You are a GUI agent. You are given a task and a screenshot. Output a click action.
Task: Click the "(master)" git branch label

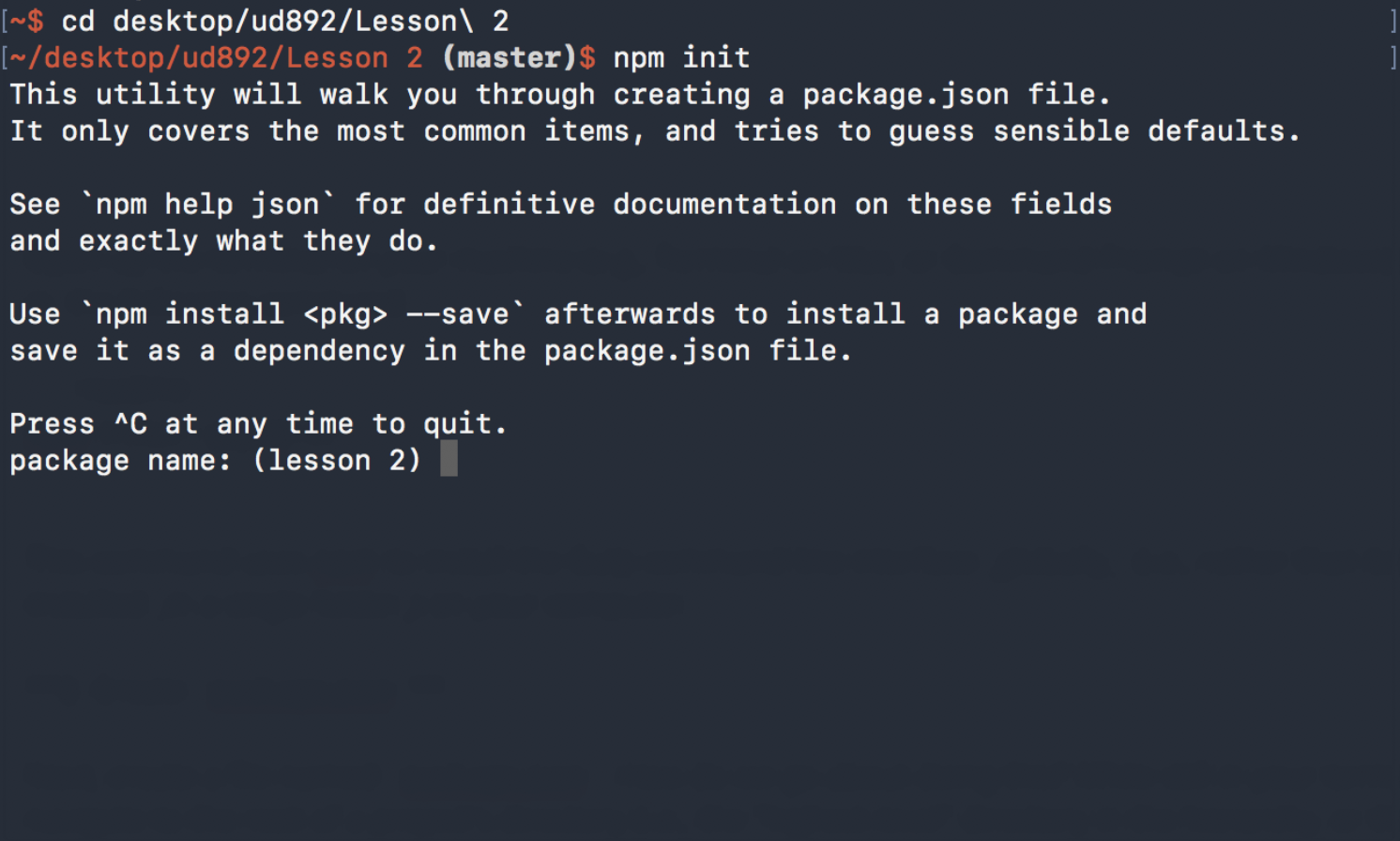pos(509,57)
